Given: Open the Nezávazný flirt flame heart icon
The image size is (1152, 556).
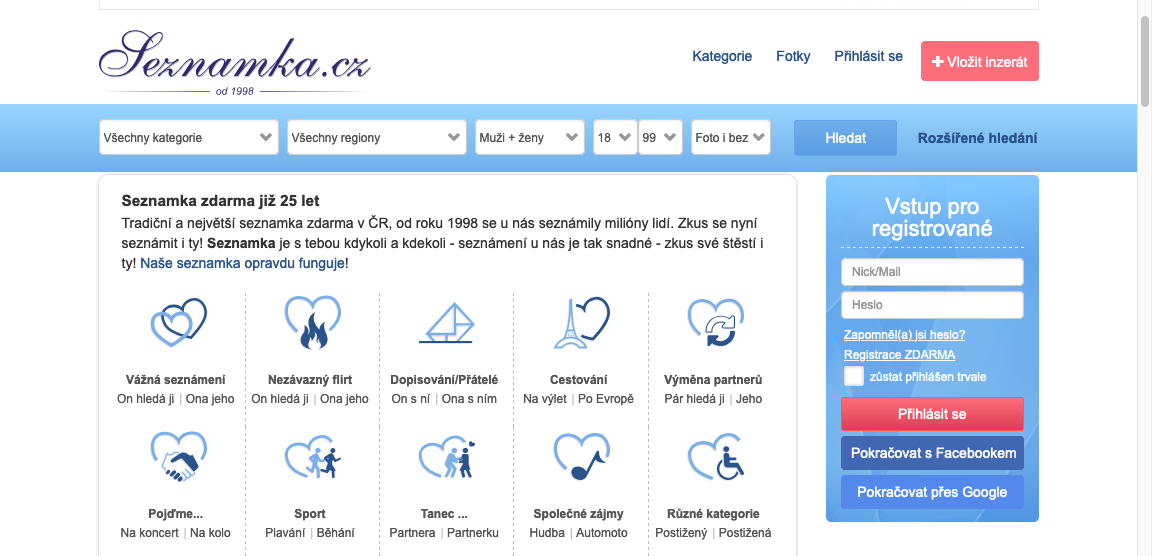Looking at the screenshot, I should pyautogui.click(x=311, y=322).
